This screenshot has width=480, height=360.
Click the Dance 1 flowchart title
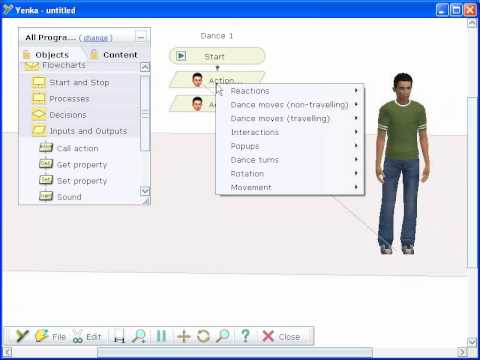tap(217, 36)
